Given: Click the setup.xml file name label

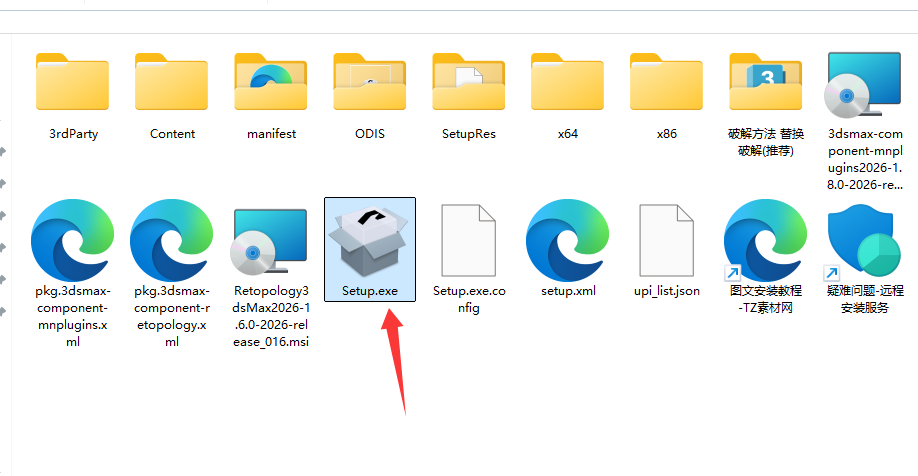Looking at the screenshot, I should [568, 291].
